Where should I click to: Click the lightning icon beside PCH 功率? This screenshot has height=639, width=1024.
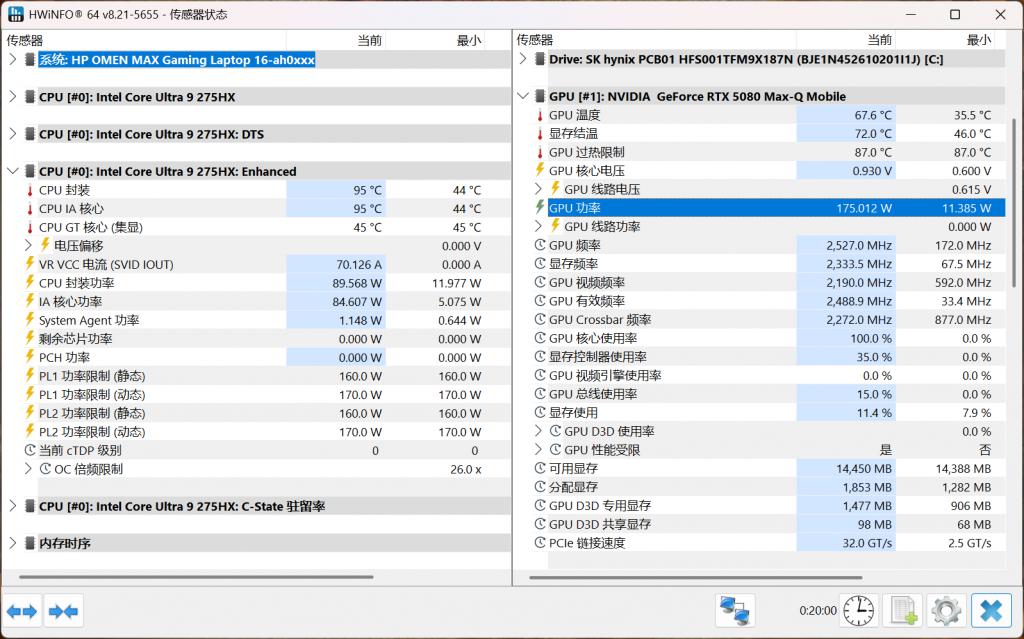pos(29,357)
